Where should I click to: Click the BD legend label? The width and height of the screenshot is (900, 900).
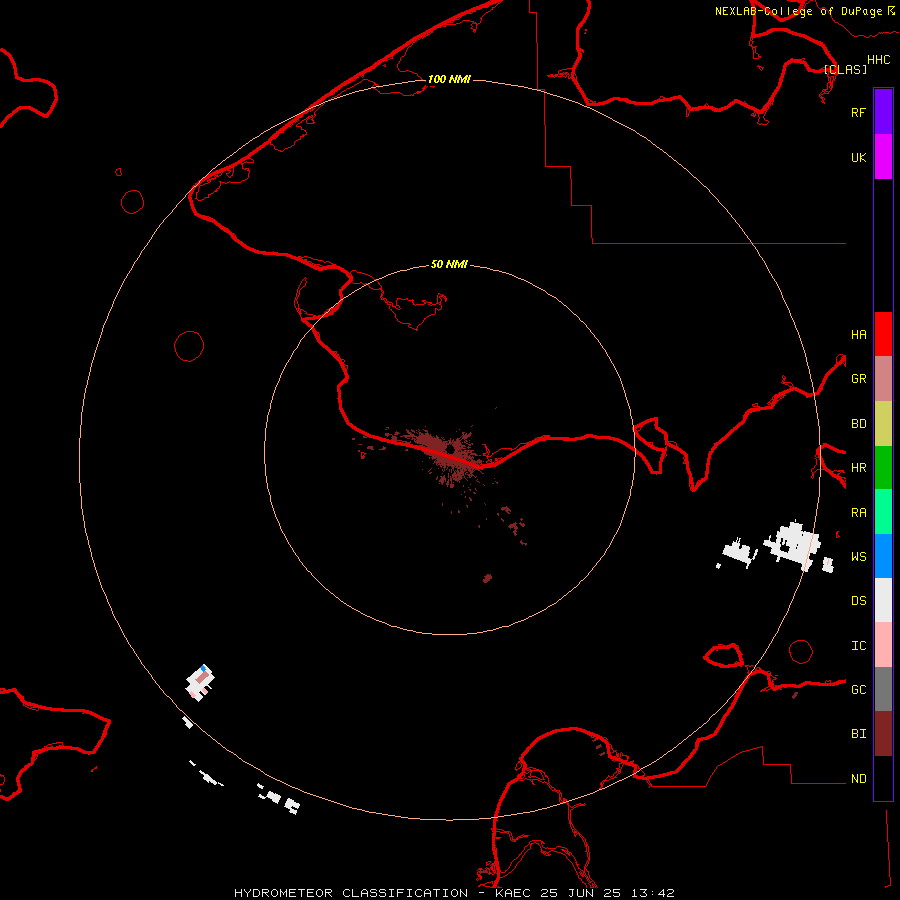858,424
